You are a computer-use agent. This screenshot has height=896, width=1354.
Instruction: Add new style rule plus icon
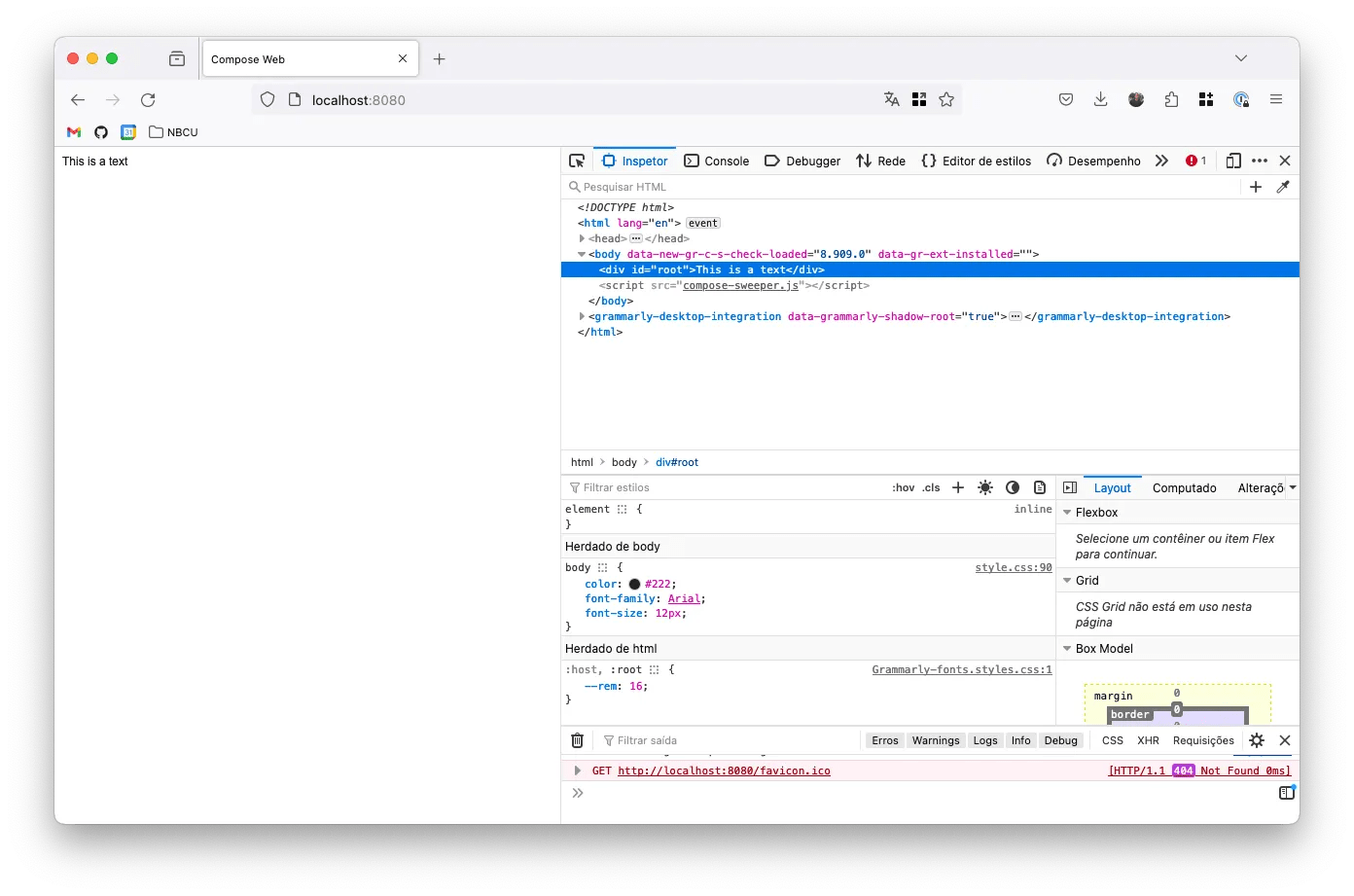pyautogui.click(x=958, y=487)
